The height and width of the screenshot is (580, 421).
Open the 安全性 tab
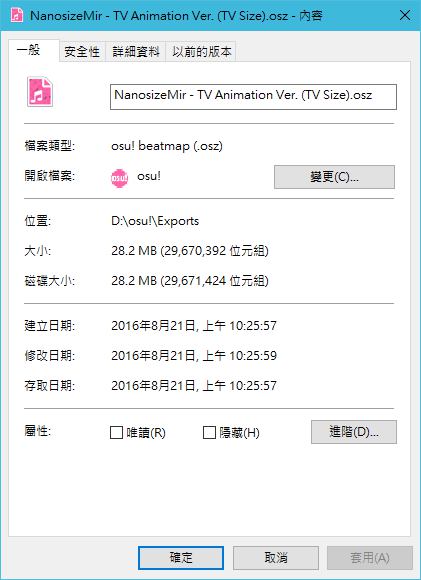pos(82,51)
